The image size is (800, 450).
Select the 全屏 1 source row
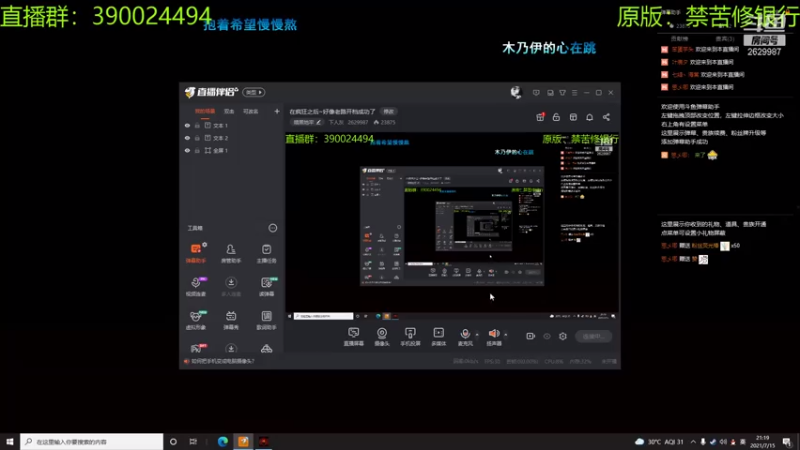pos(232,151)
